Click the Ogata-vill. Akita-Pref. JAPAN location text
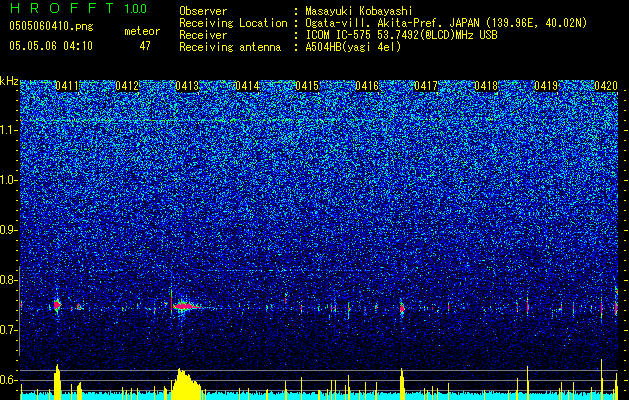This screenshot has height=400, width=629. [446, 23]
